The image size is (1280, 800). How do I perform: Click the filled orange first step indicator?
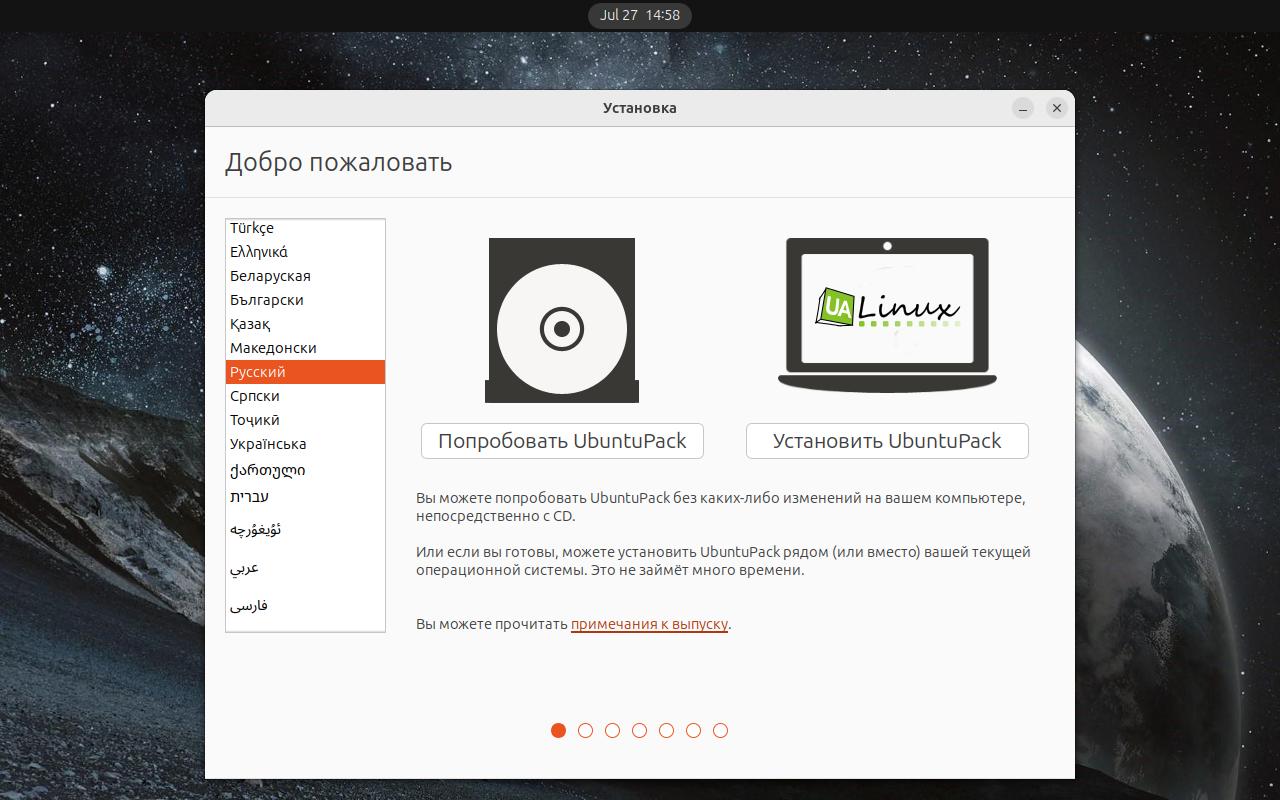click(558, 730)
